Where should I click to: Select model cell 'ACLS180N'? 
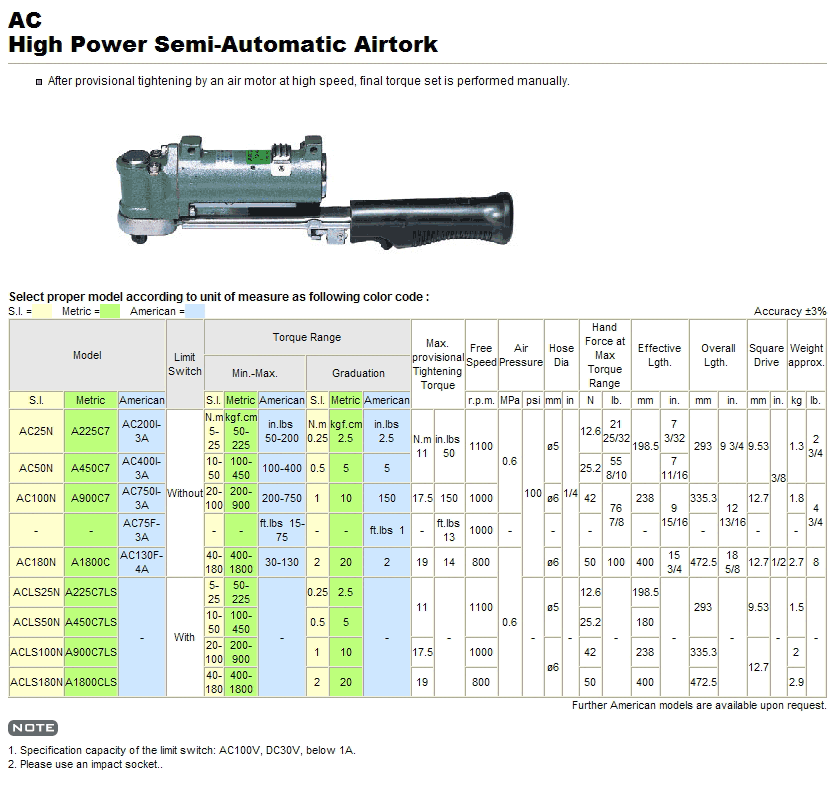[36, 682]
